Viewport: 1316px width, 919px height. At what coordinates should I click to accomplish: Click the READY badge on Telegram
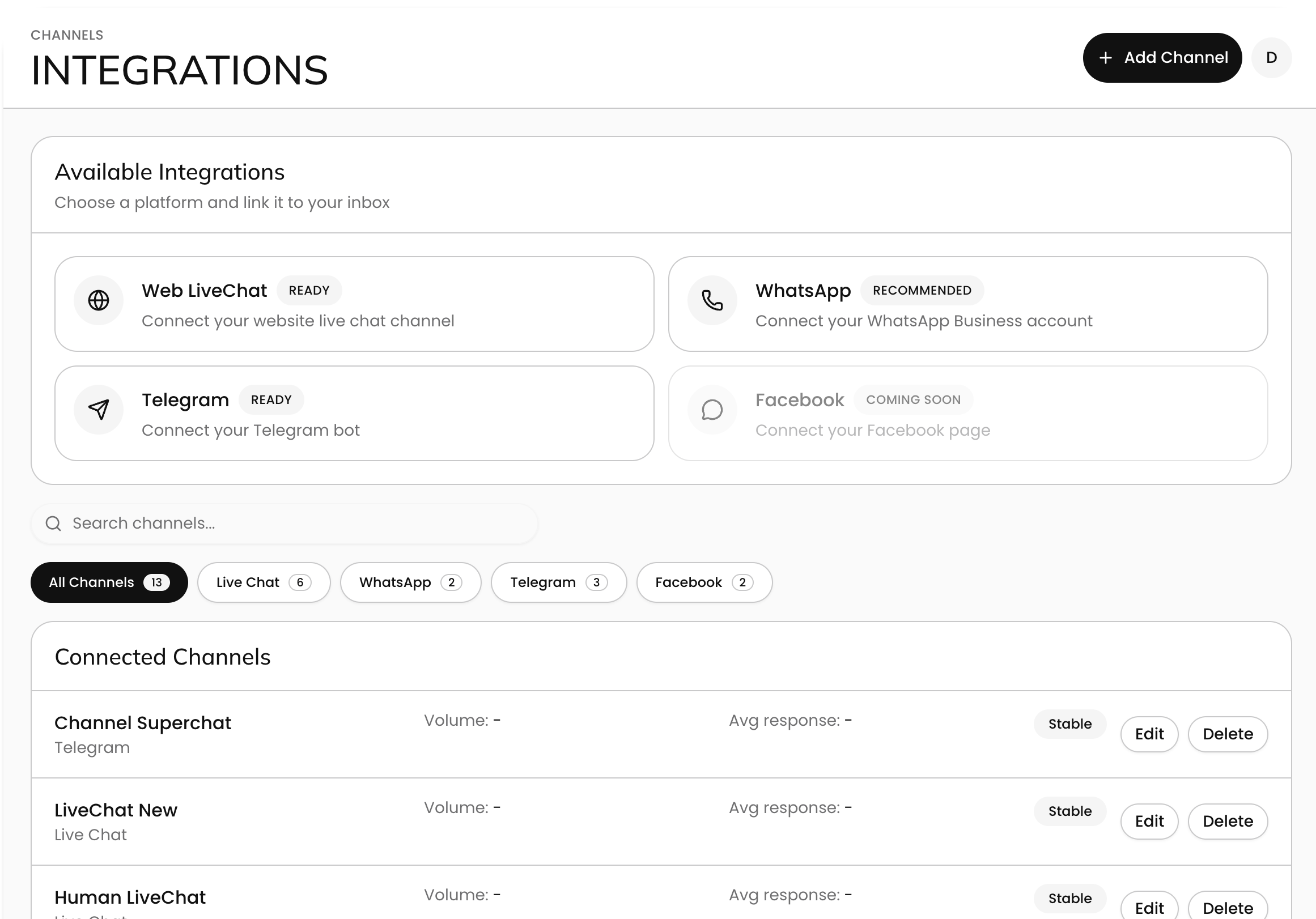point(271,400)
